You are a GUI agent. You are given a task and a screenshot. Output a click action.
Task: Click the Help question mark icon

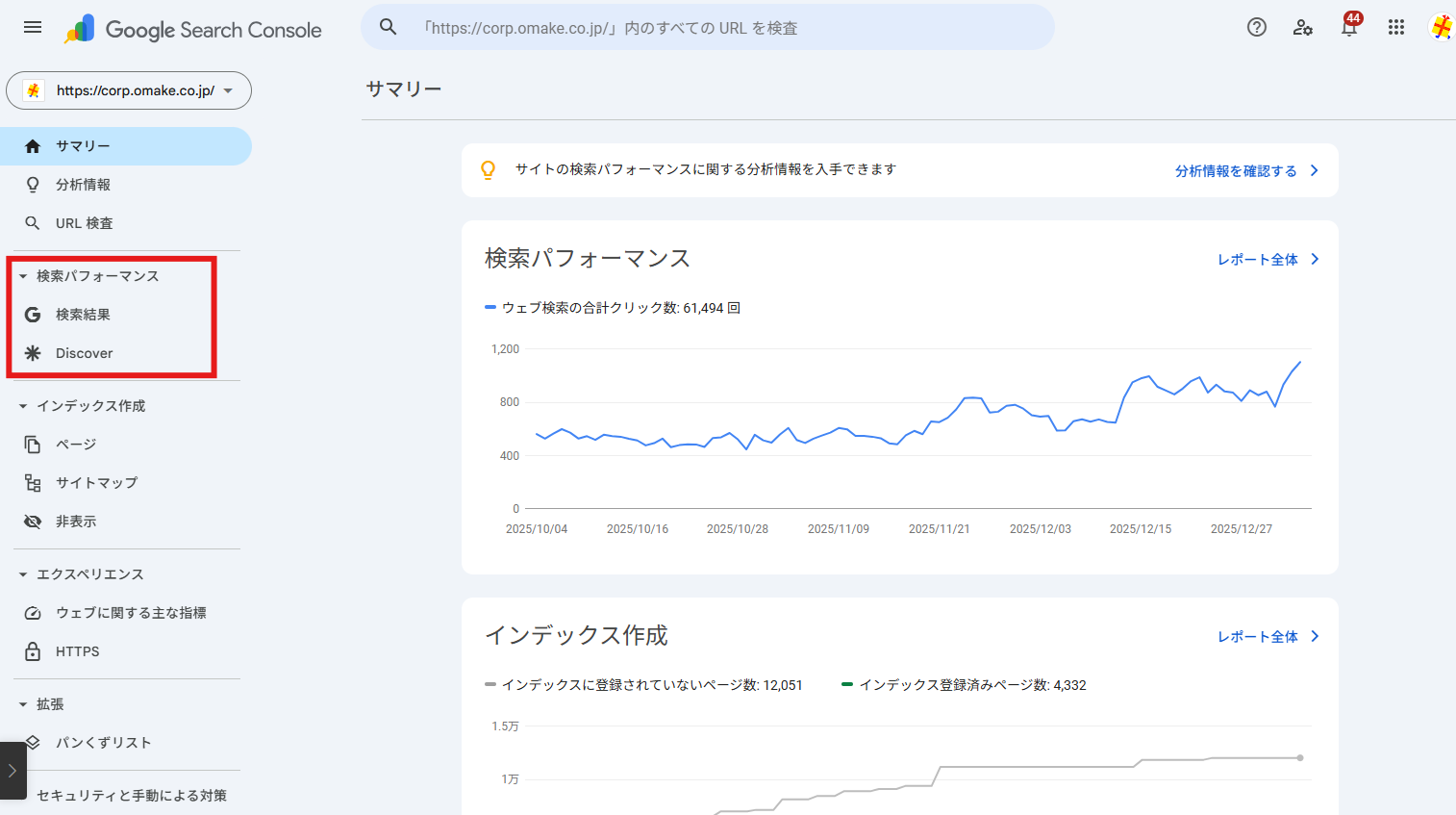click(1256, 27)
